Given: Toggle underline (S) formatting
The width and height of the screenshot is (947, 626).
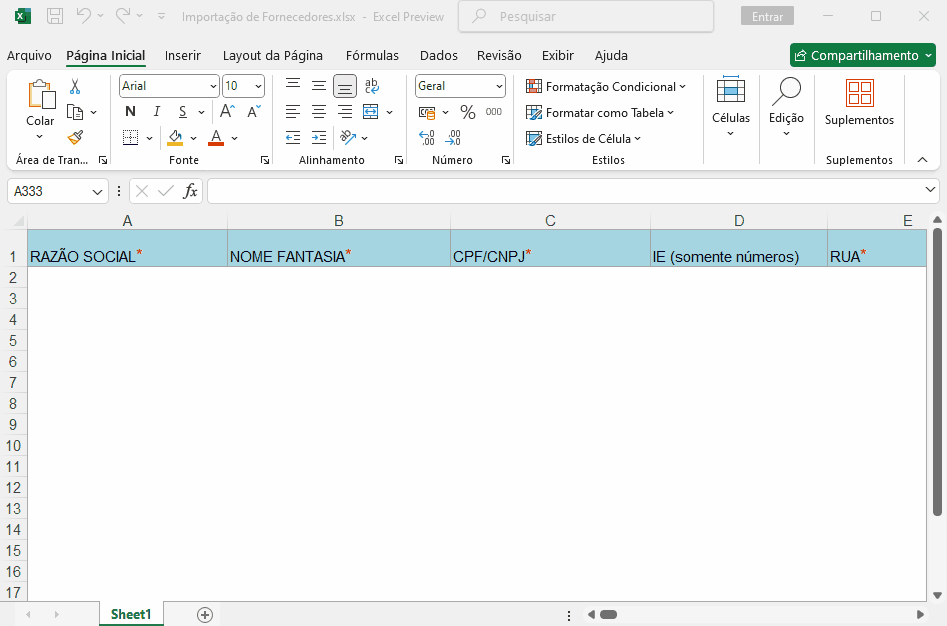Looking at the screenshot, I should click(182, 112).
